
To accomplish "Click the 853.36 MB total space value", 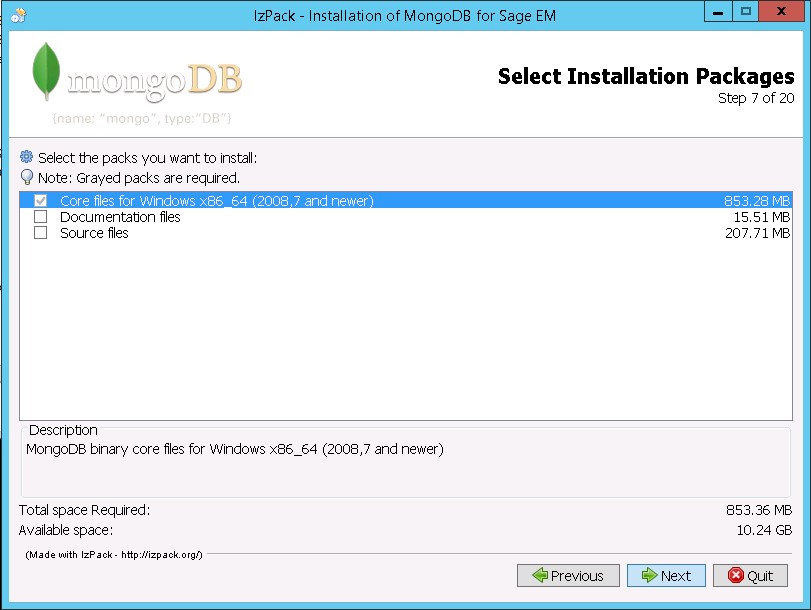I will tap(759, 510).
